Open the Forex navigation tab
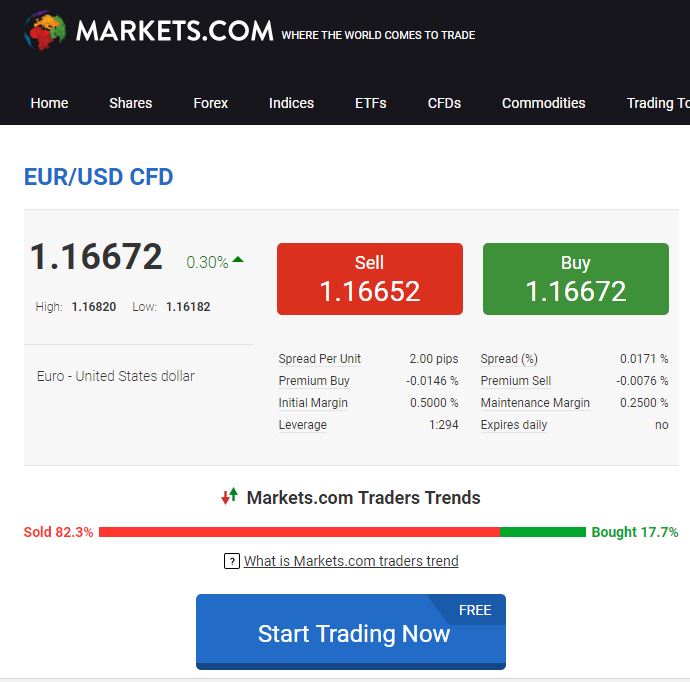 (x=211, y=103)
